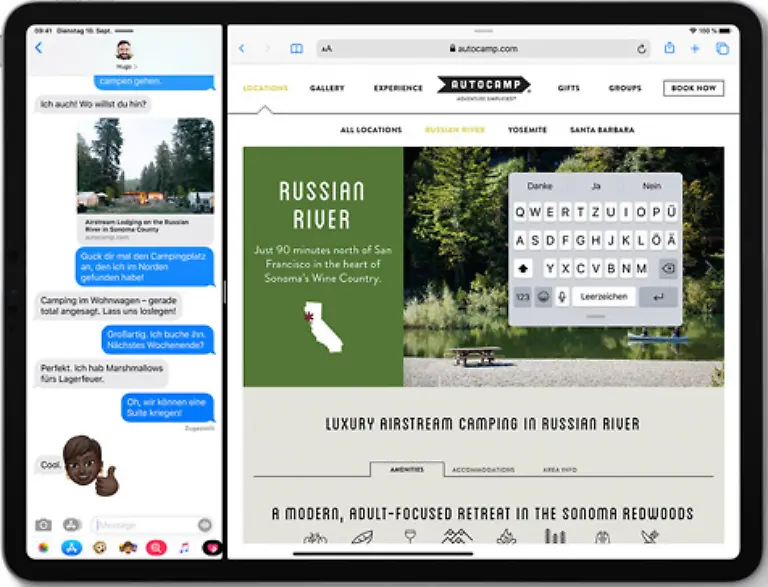Open App Store iMessage app
This screenshot has height=587, width=768.
coord(71,547)
